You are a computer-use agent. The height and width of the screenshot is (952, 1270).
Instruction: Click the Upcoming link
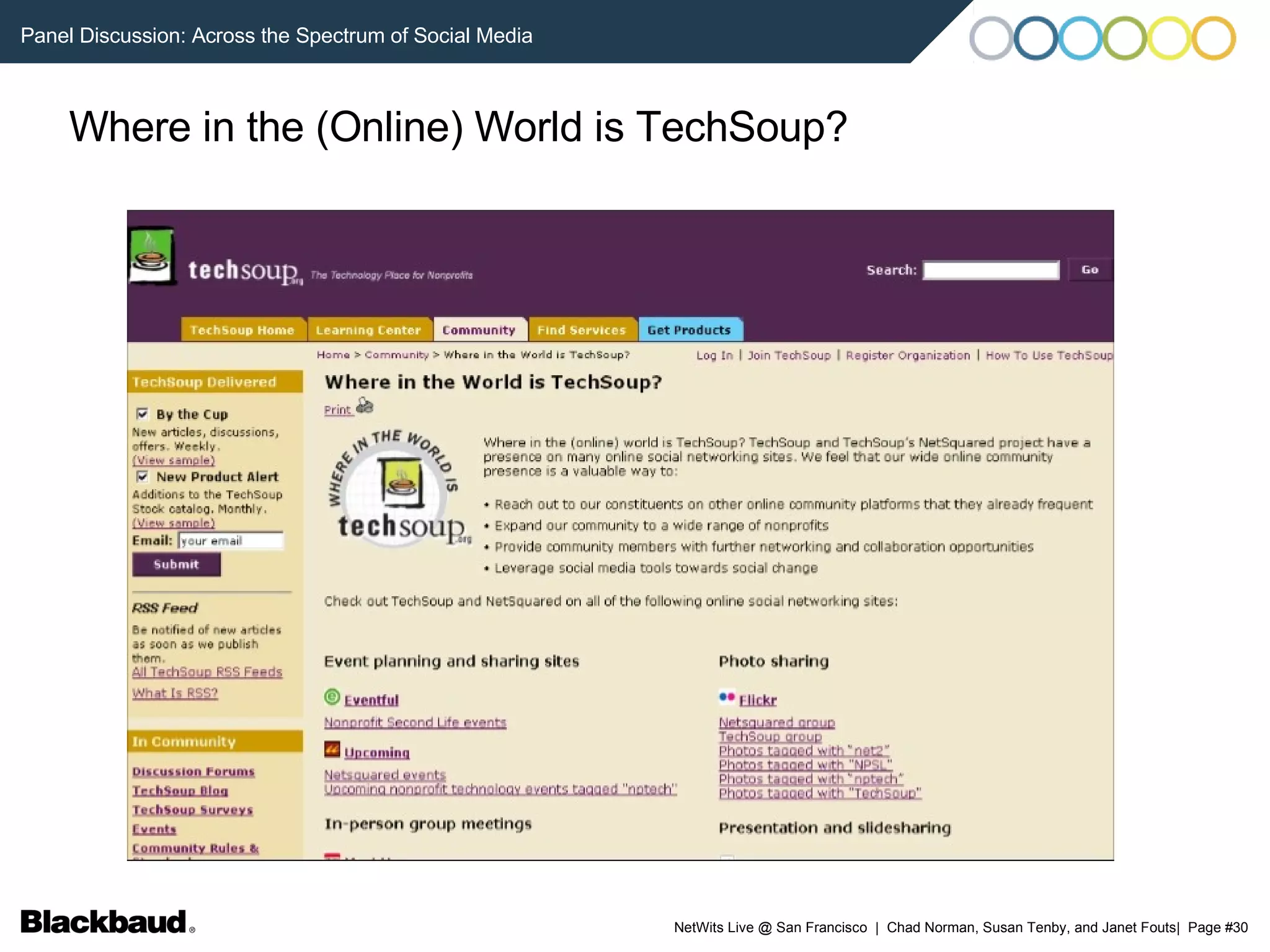coord(377,753)
